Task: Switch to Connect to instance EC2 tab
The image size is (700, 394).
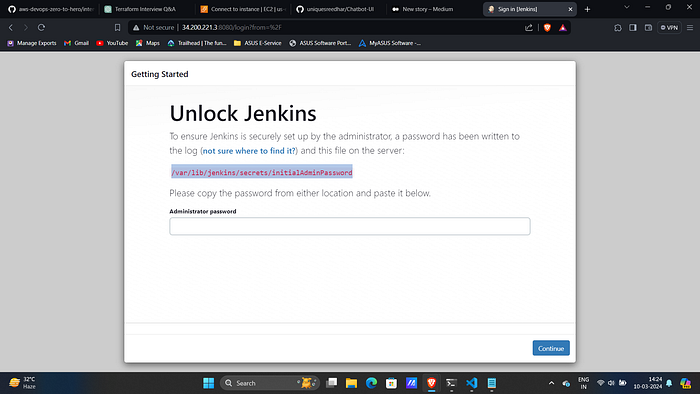Action: [243, 9]
